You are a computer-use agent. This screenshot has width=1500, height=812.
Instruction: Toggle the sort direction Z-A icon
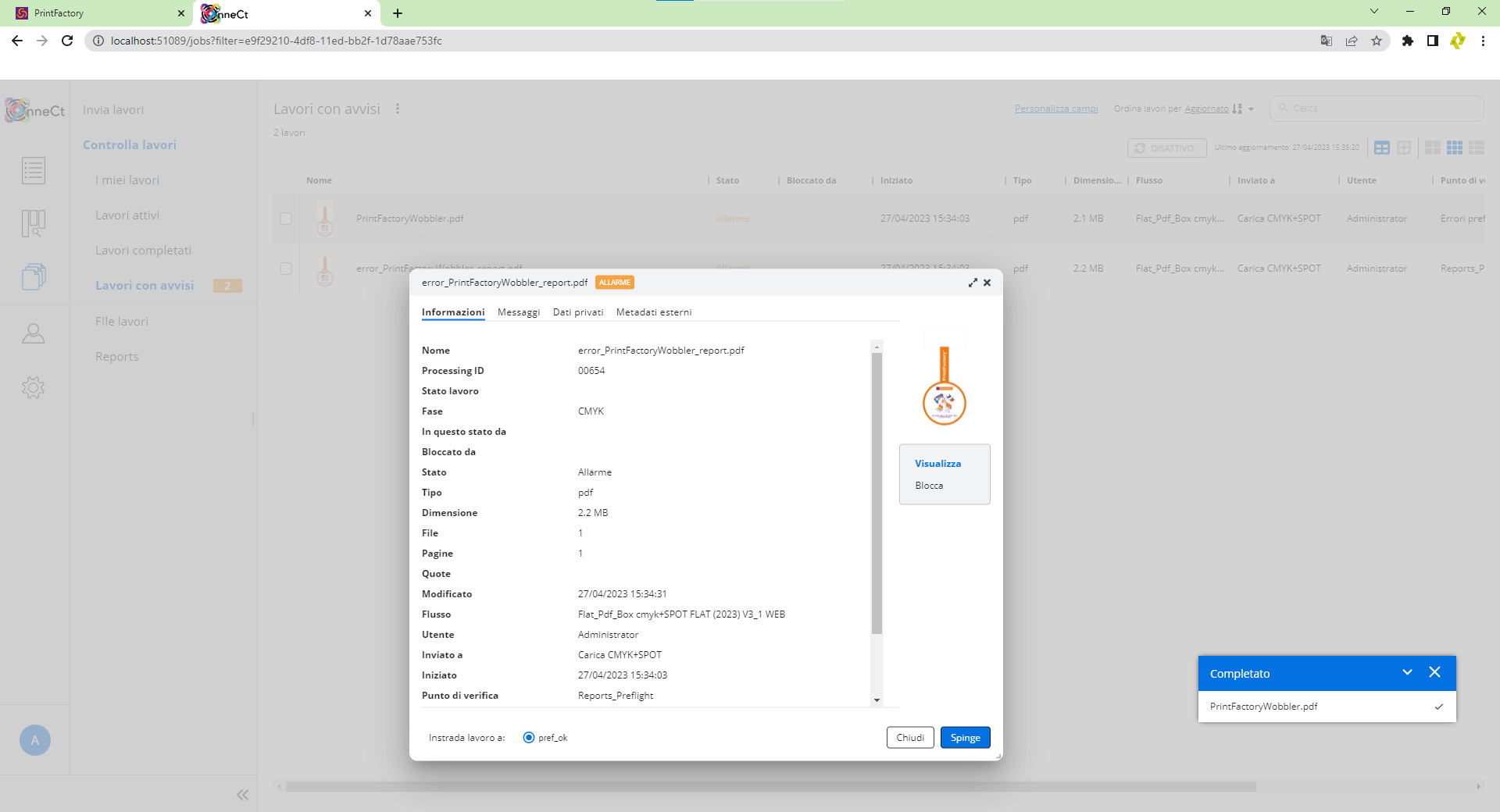coord(1237,109)
